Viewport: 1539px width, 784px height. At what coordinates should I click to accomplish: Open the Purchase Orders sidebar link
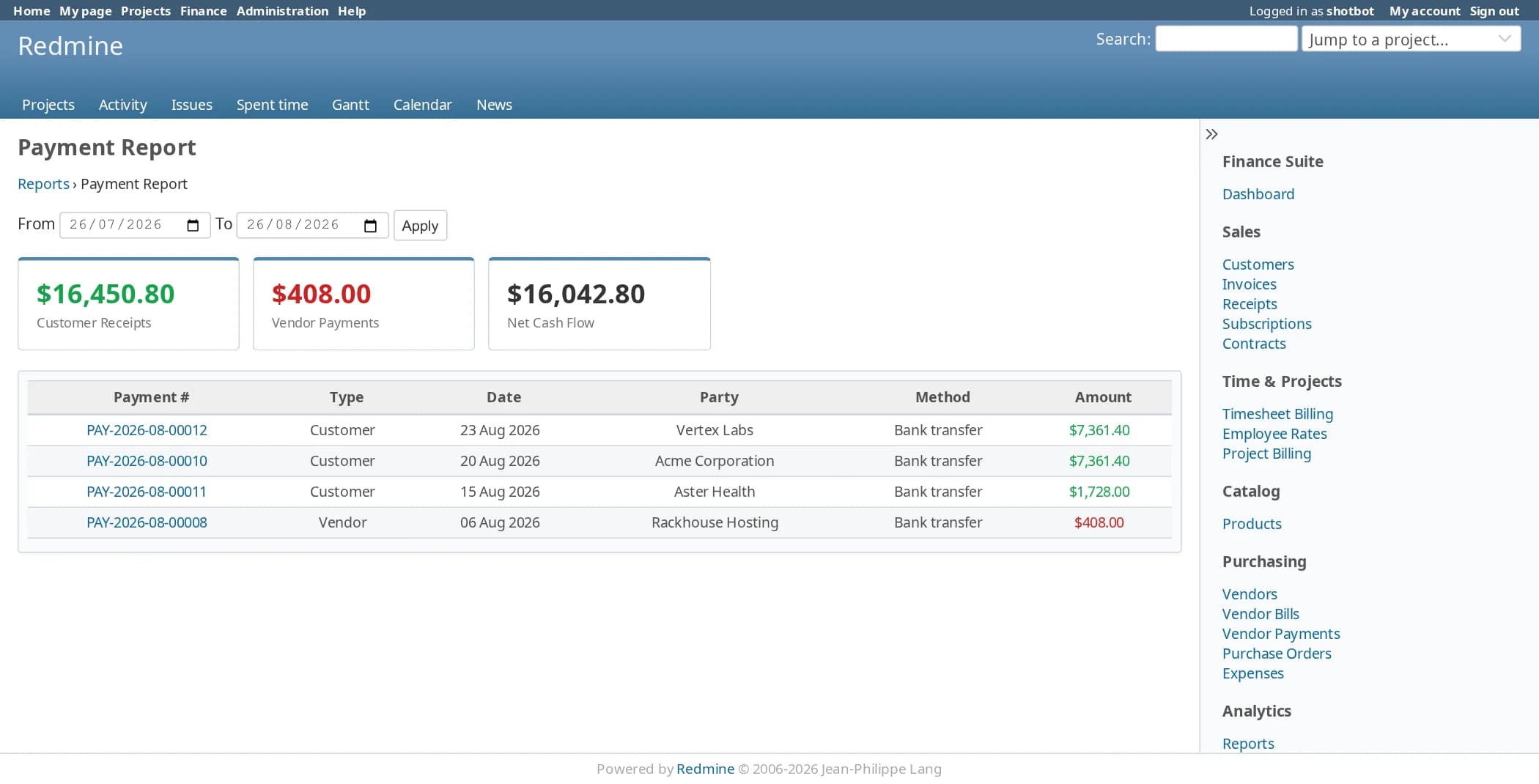(1277, 654)
